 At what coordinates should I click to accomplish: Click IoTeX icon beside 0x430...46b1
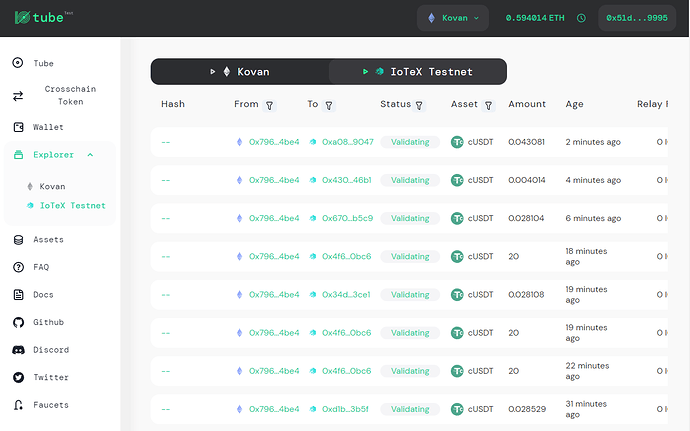coord(313,180)
